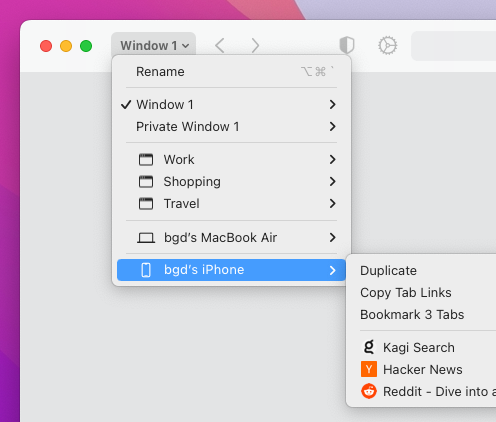This screenshot has height=422, width=496.
Task: Click the forward navigation arrow
Action: [255, 45]
